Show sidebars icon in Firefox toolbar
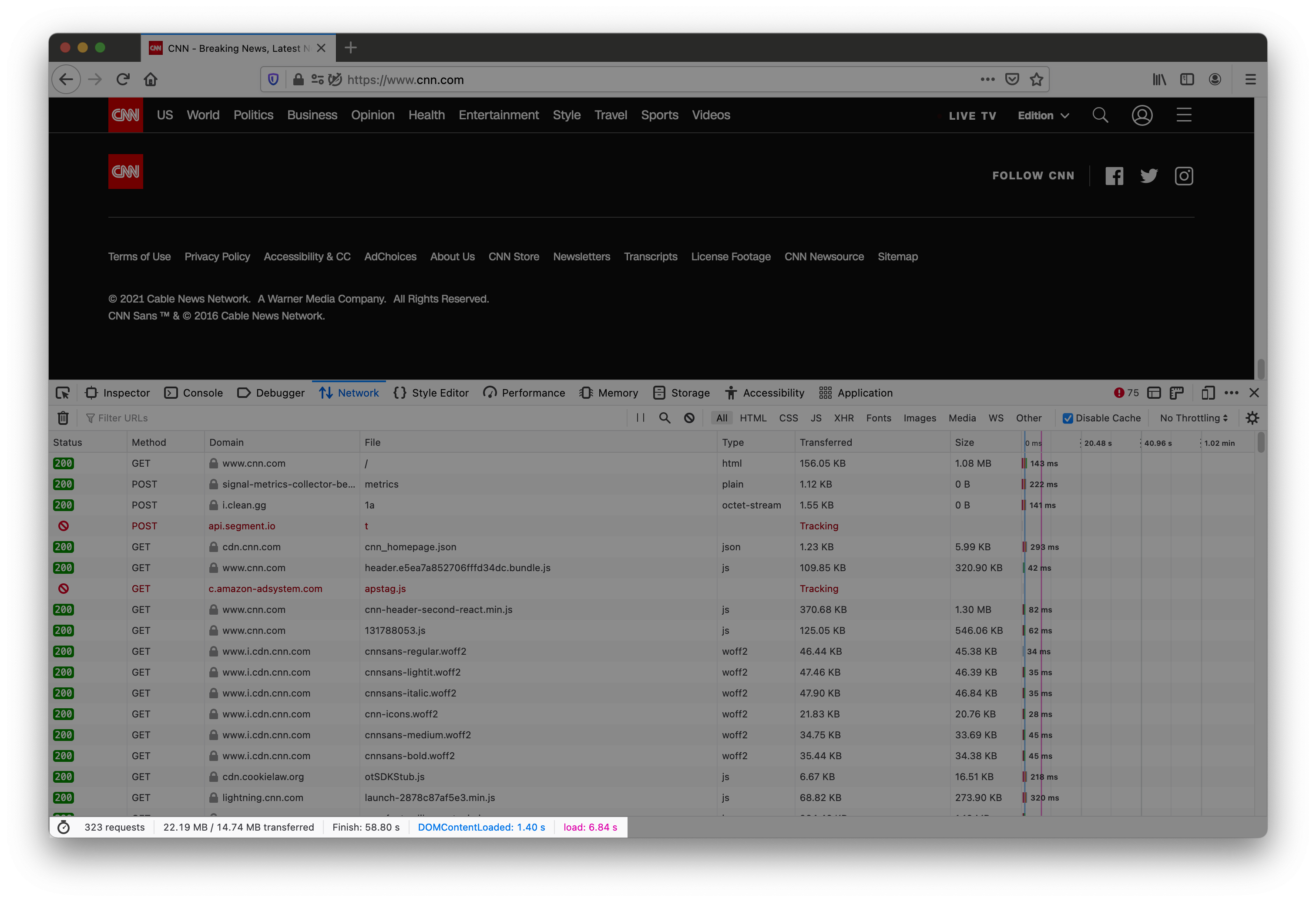 (1187, 79)
